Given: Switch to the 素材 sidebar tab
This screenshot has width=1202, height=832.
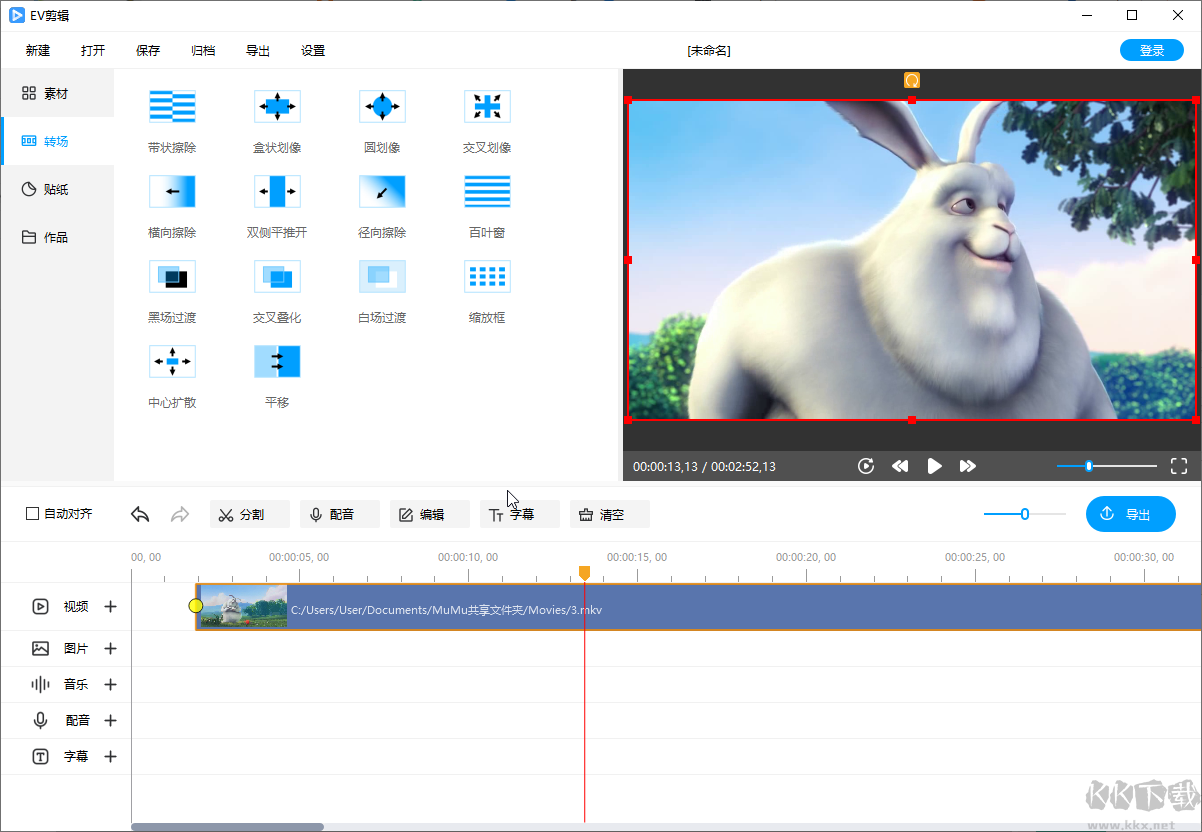Looking at the screenshot, I should pos(57,94).
